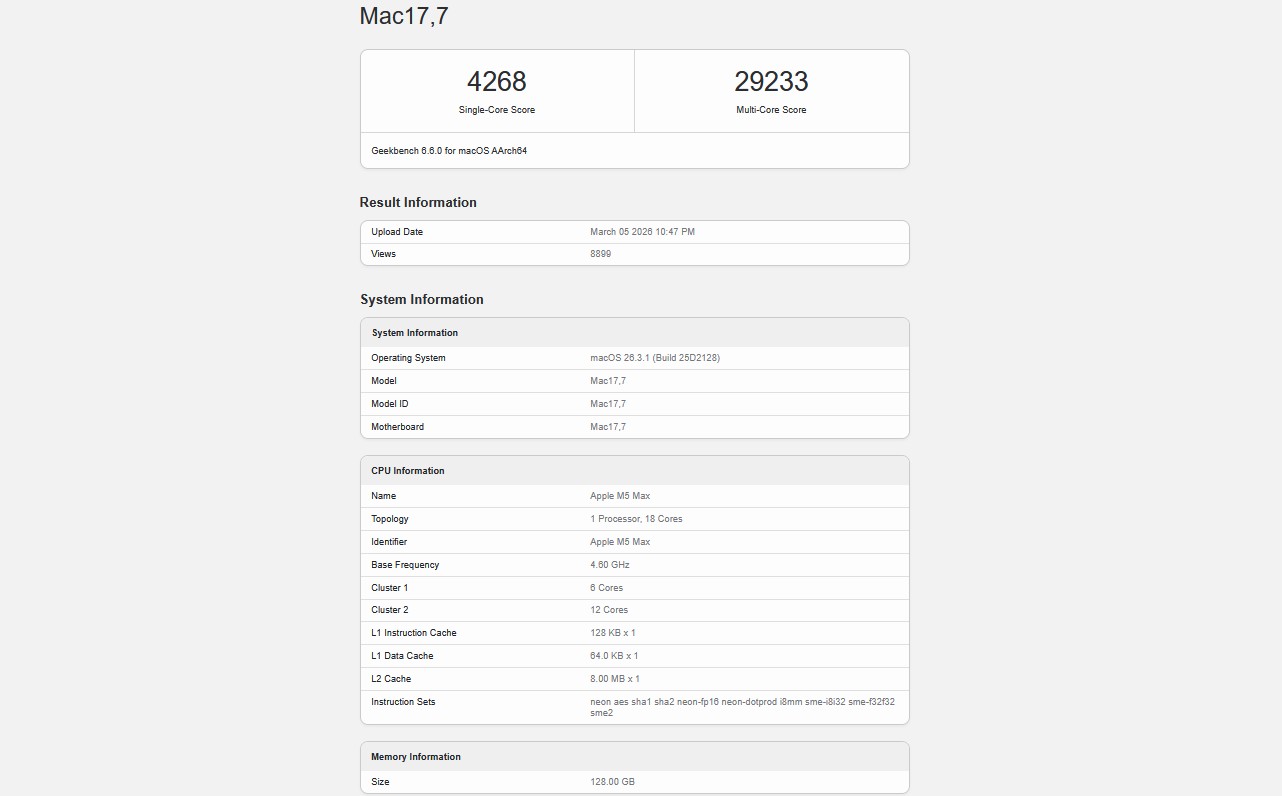Select the Base Frequency value 4.60 GHz
The image size is (1282, 796).
[609, 564]
